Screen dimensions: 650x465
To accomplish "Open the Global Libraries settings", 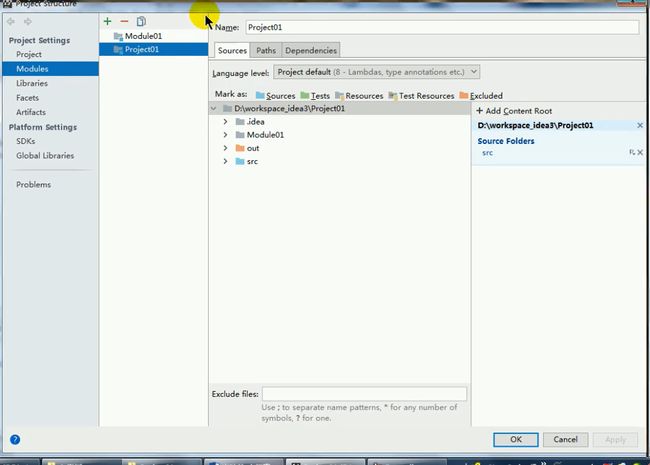I will [45, 156].
